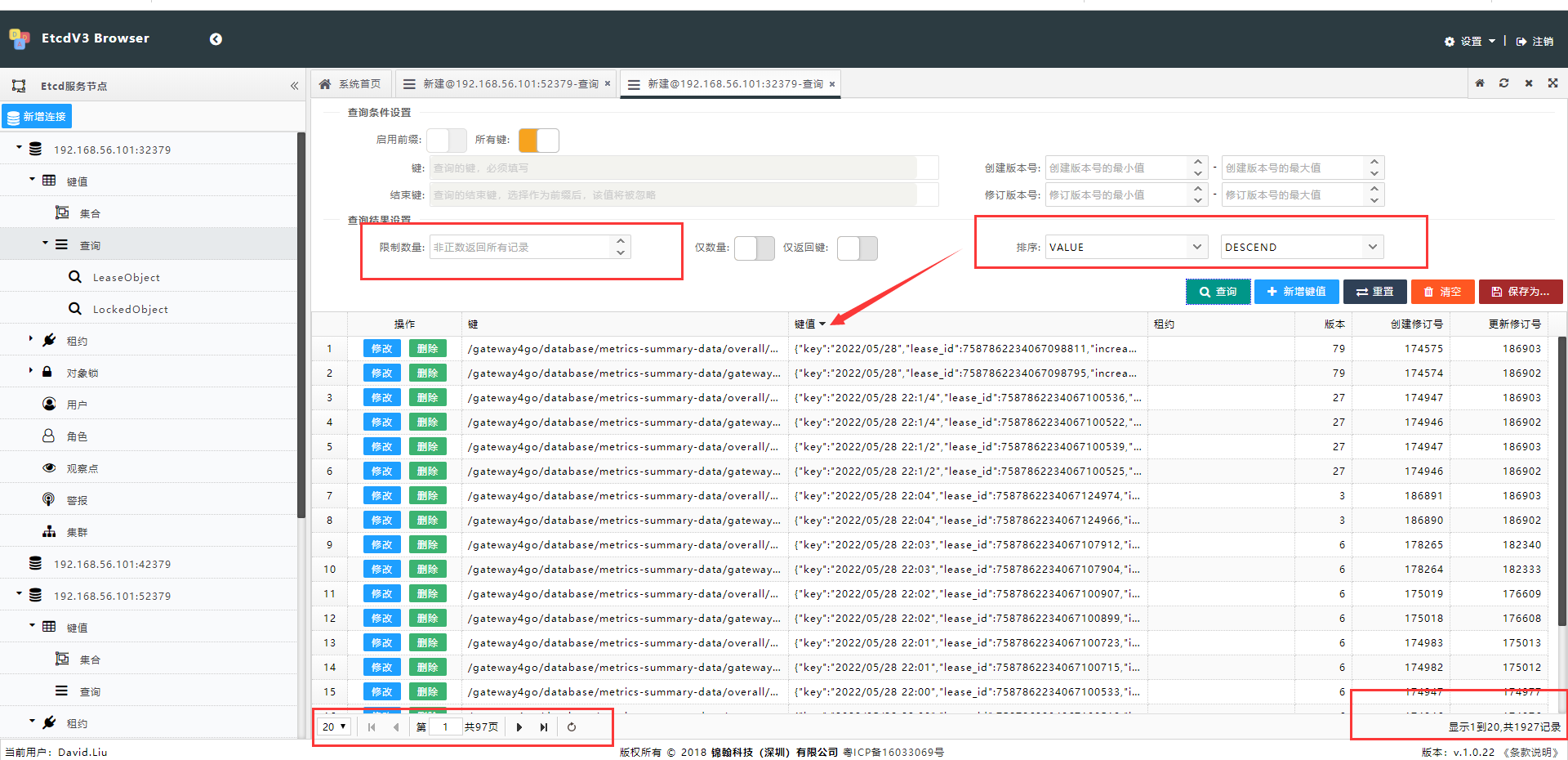
Task: Collapse the 192.168.56.101:52379 server node
Action: point(19,593)
